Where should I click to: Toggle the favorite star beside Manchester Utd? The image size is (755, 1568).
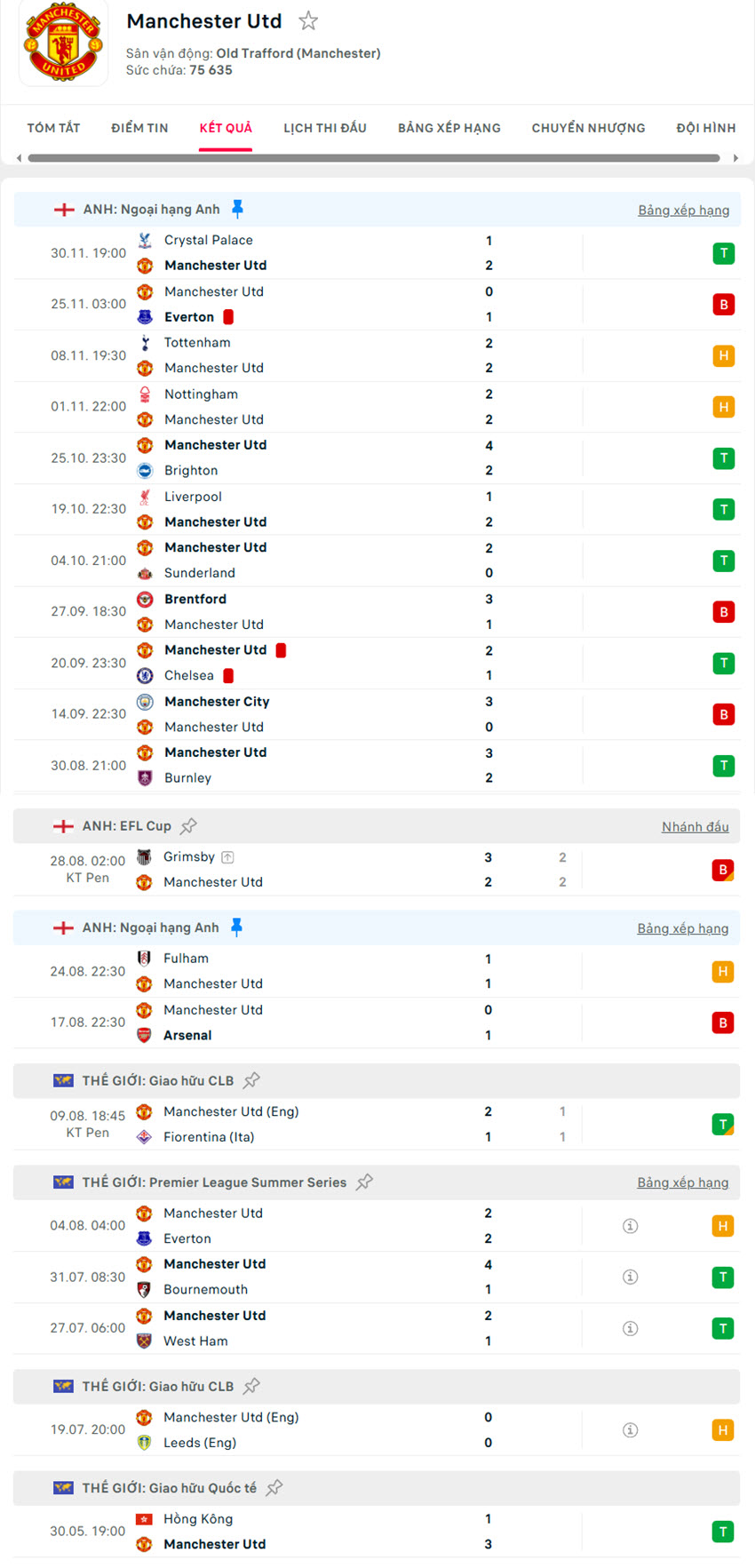[308, 20]
